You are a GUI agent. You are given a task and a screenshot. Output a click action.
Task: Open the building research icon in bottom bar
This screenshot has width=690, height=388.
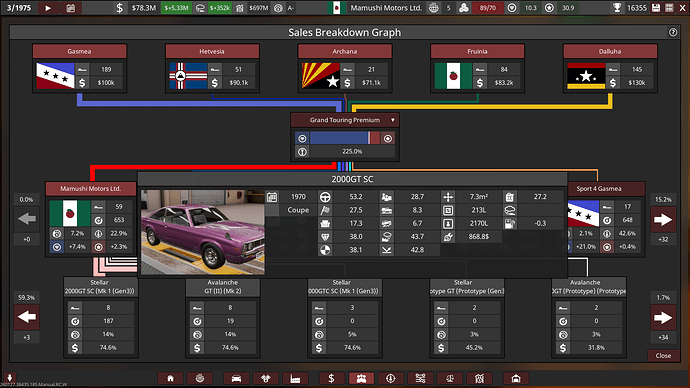pos(479,378)
